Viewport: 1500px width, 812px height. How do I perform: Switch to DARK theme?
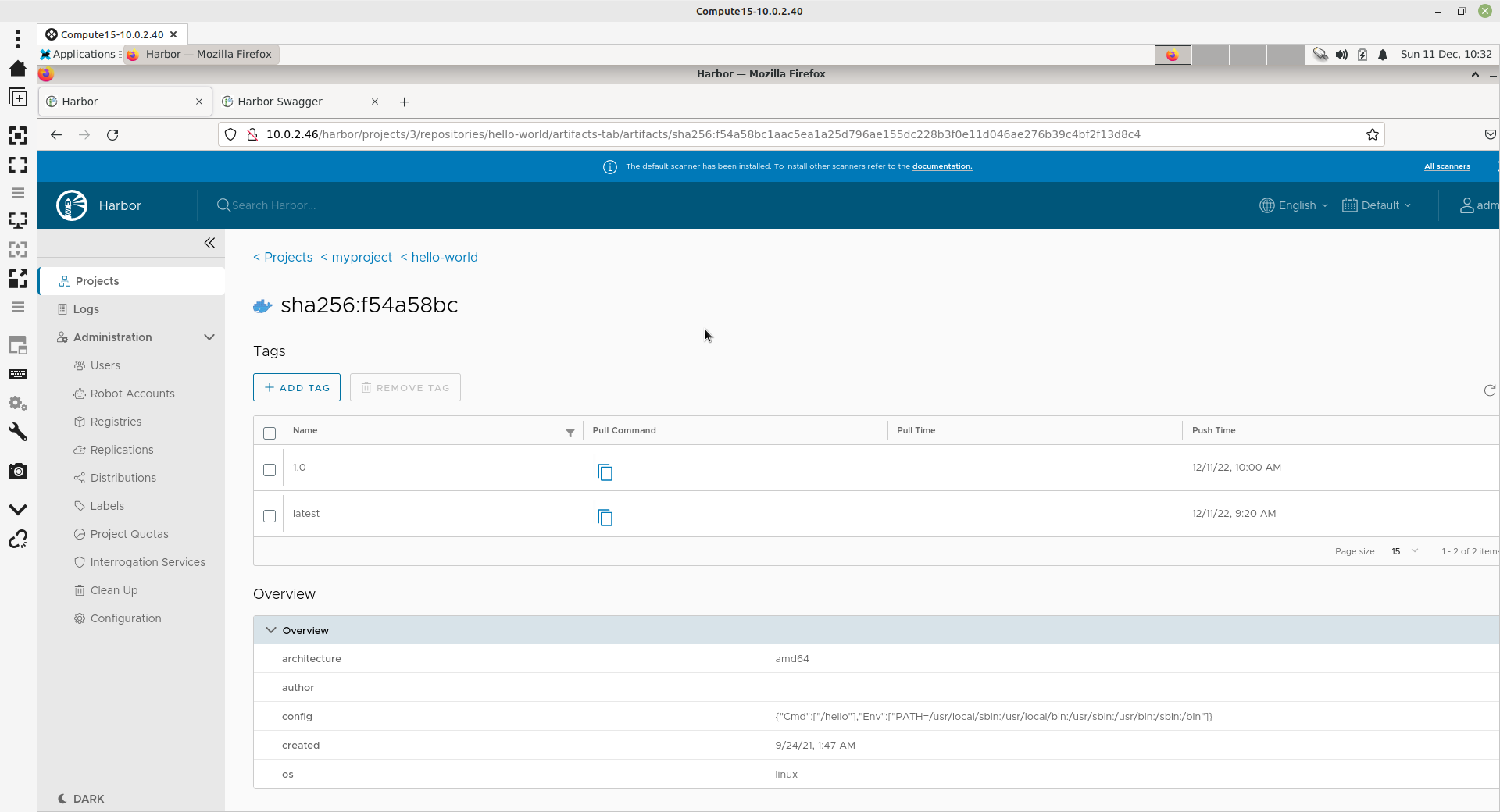pyautogui.click(x=81, y=799)
